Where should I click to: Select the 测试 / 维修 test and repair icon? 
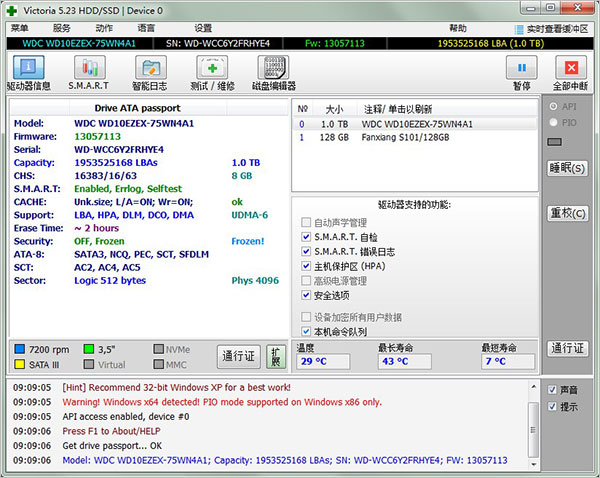[213, 72]
